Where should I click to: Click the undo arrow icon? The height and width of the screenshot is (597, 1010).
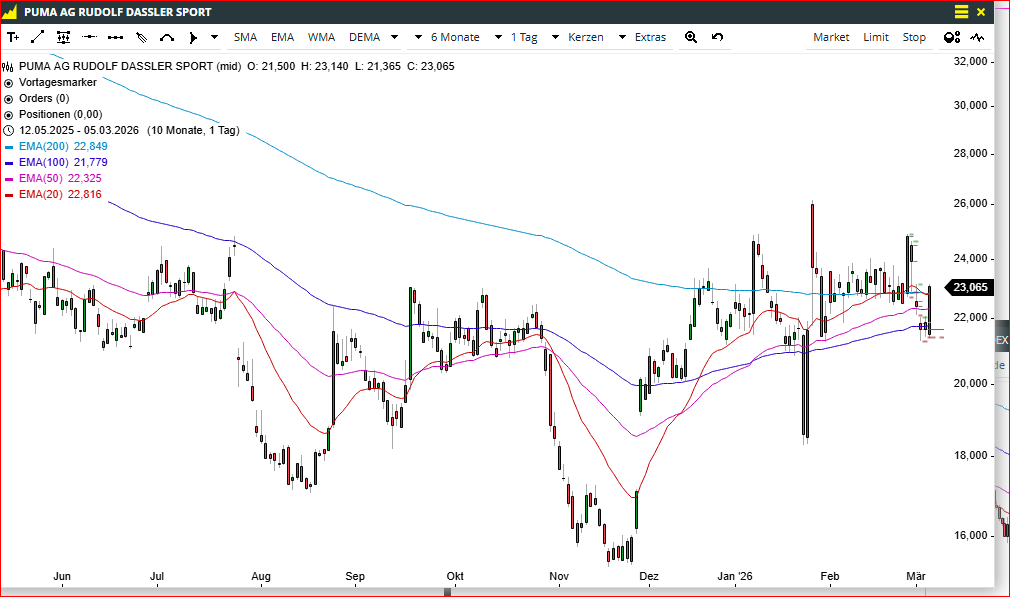pyautogui.click(x=717, y=37)
